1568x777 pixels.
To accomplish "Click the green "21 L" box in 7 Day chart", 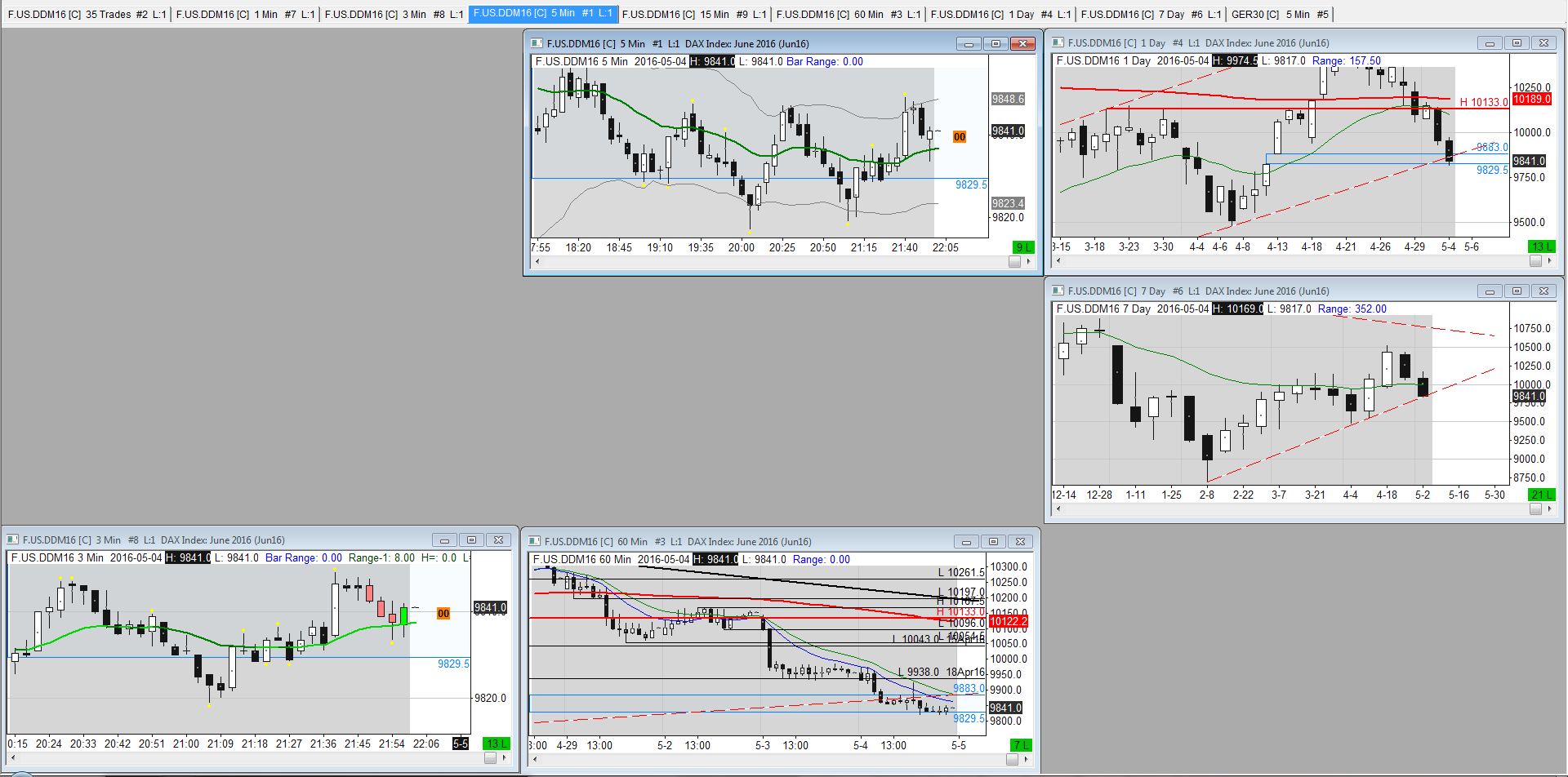I will pos(1541,495).
